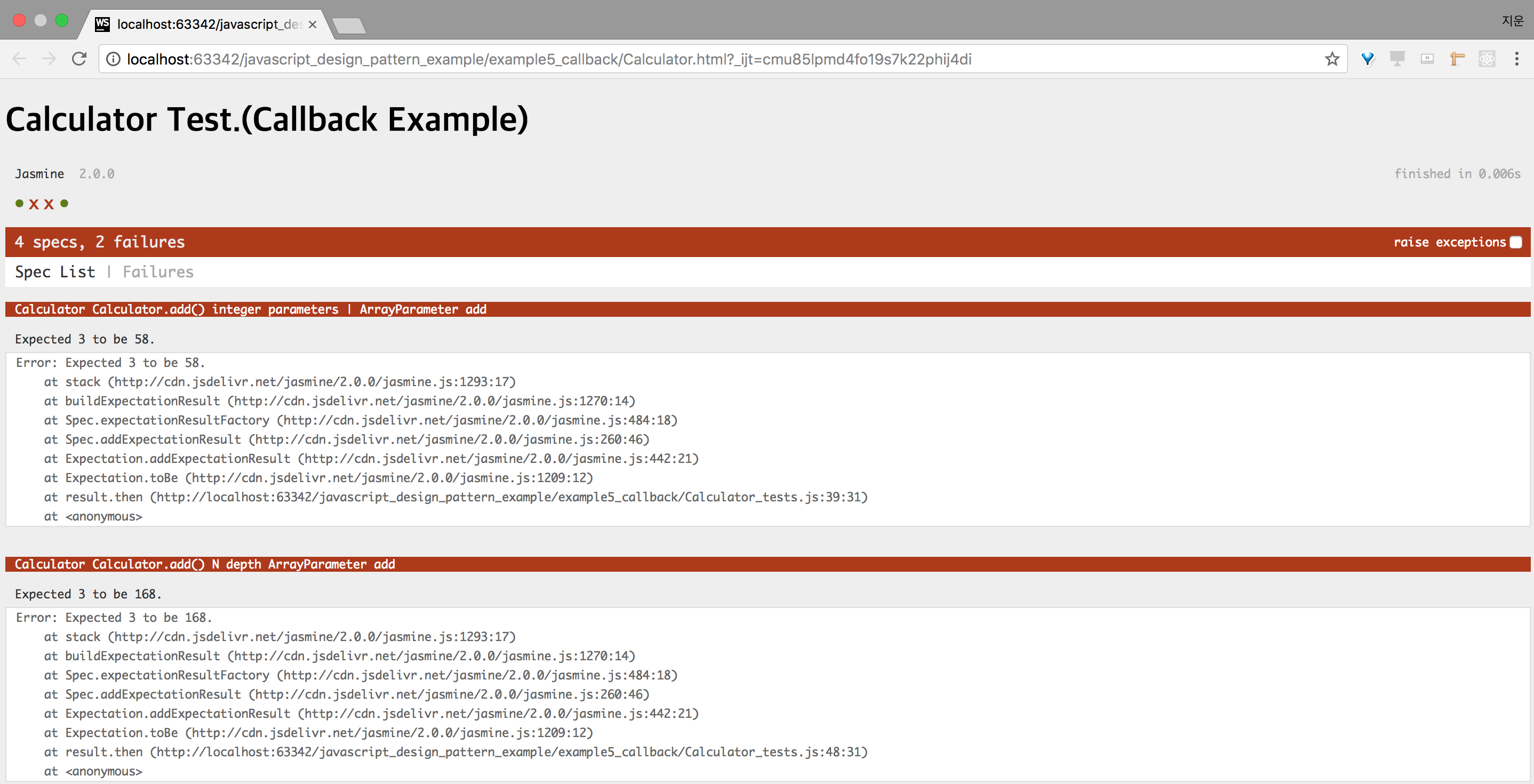The width and height of the screenshot is (1534, 784).
Task: Click the 'Expected 3 to be 168.' message
Action: (88, 594)
